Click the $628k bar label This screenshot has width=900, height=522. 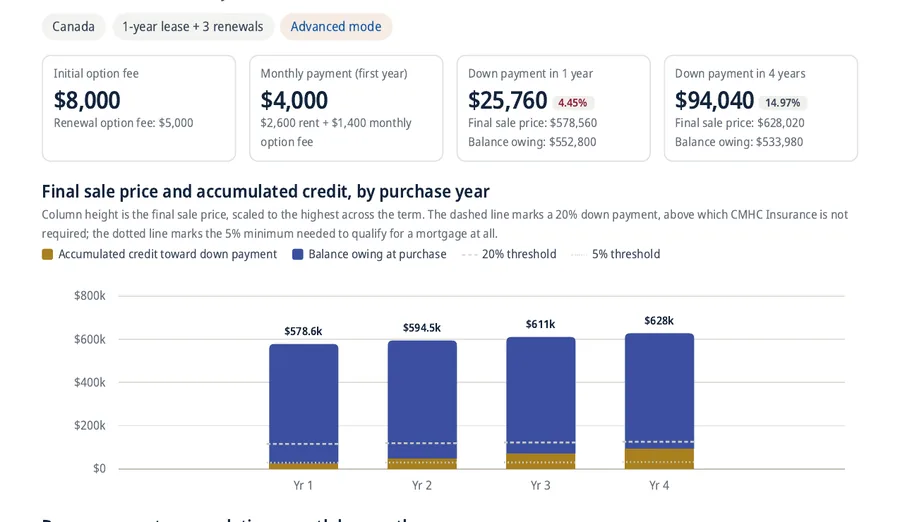(659, 321)
